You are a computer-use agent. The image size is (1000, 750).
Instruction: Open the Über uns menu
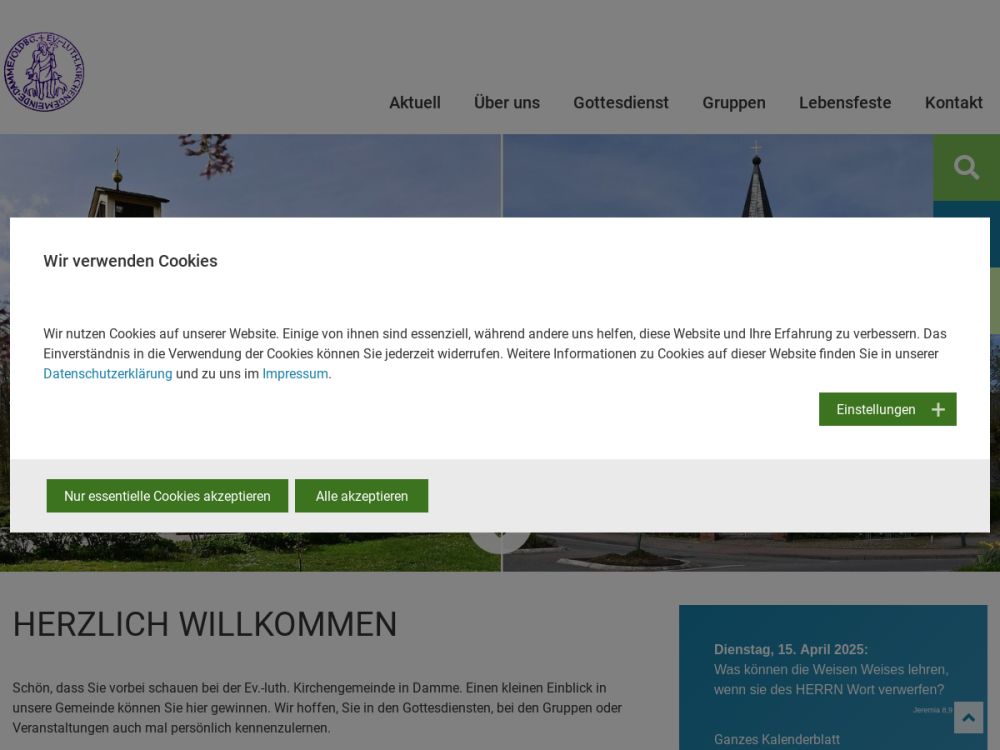(x=507, y=103)
